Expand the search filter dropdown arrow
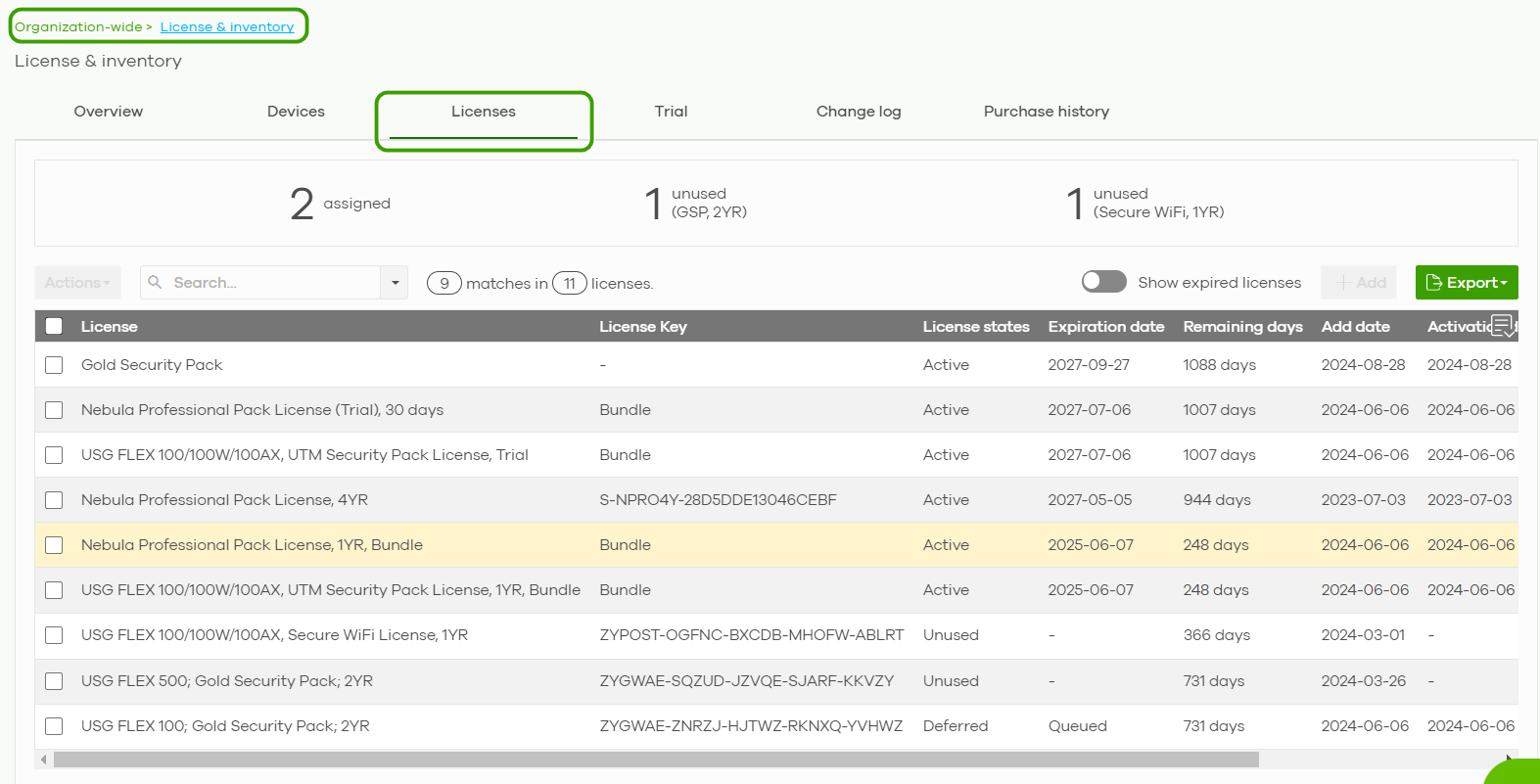Screen dimensions: 1540x784 [395, 282]
